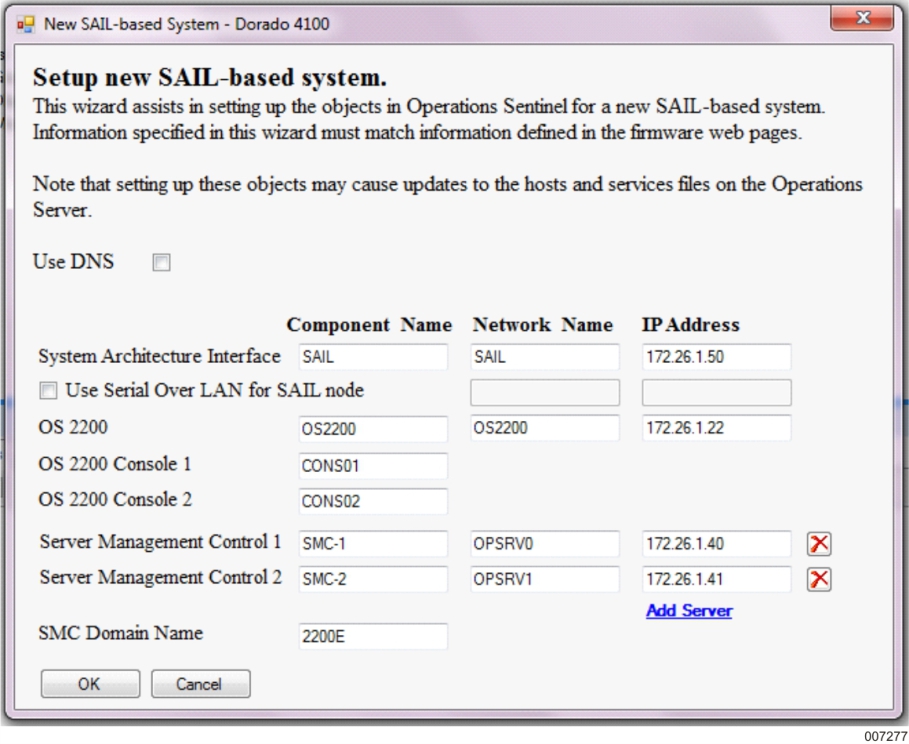
Task: Edit the SMC Domain Name field 2200E
Action: point(373,637)
